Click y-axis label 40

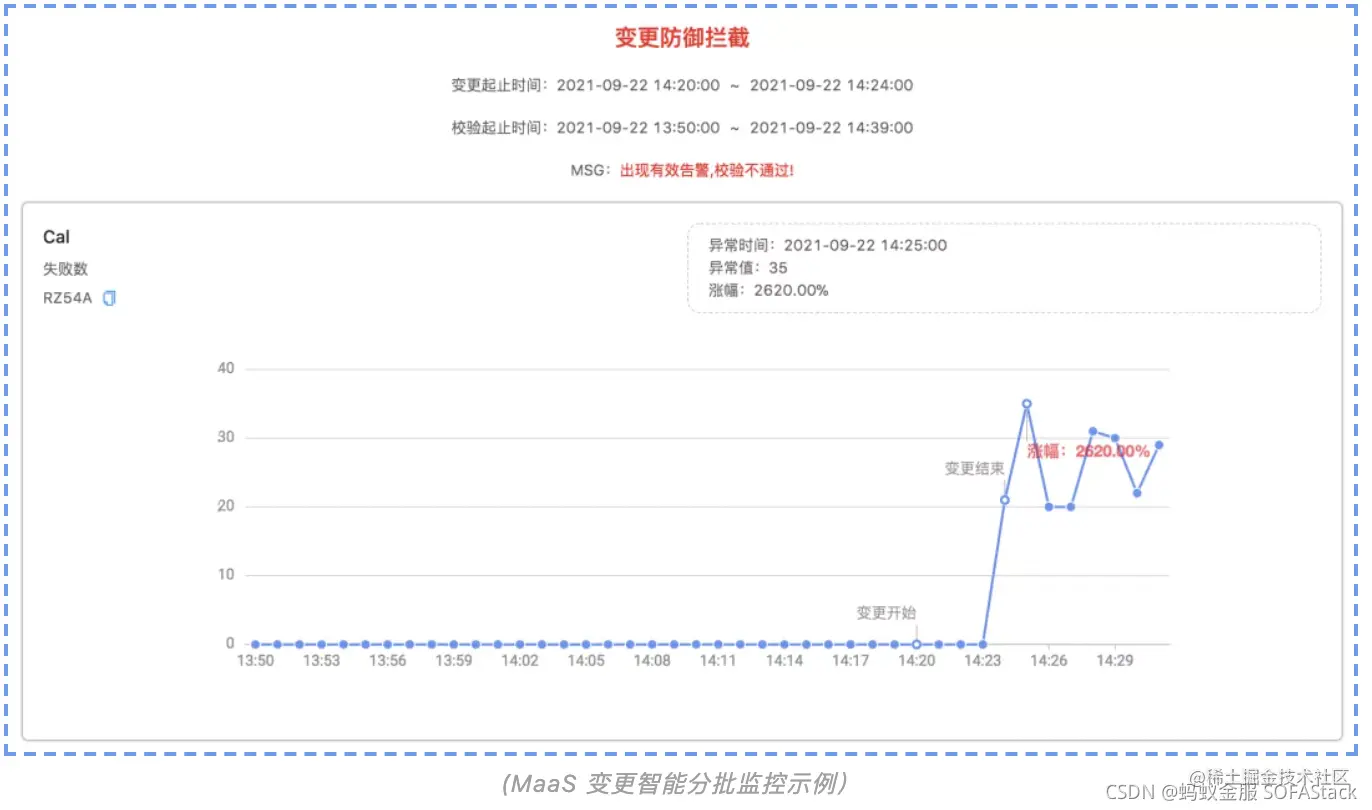pos(225,368)
